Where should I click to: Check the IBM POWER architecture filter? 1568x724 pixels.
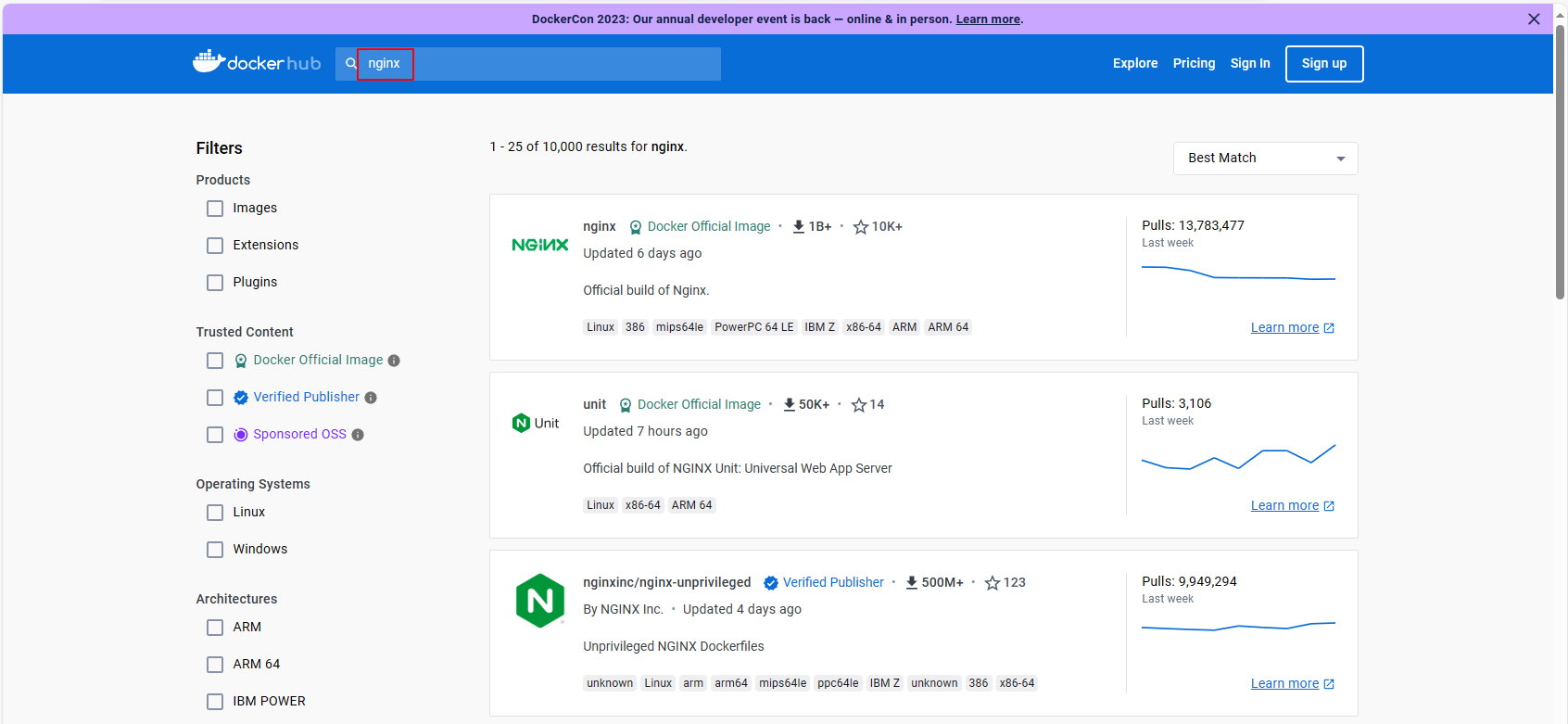point(215,702)
